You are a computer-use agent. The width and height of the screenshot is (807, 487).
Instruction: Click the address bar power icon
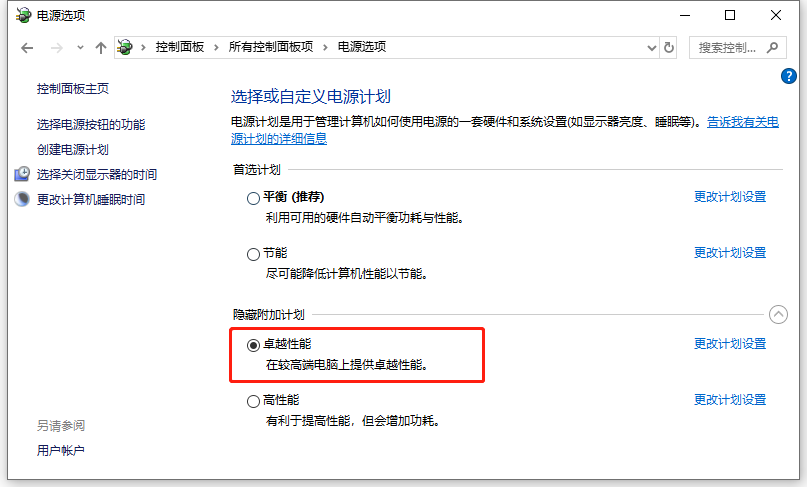(x=125, y=47)
